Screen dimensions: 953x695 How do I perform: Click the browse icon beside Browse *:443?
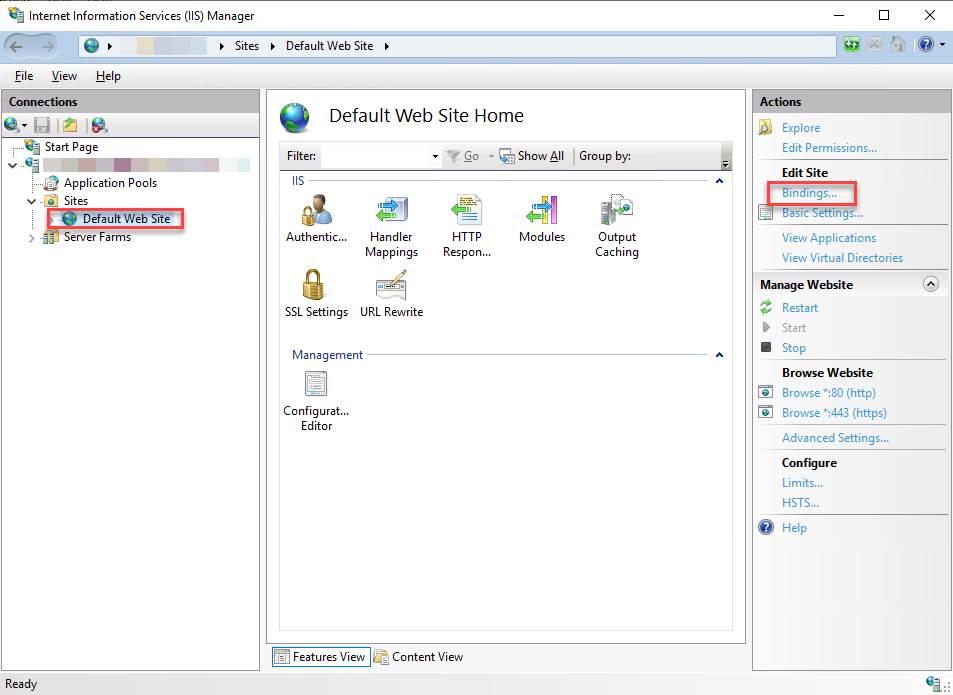(766, 413)
